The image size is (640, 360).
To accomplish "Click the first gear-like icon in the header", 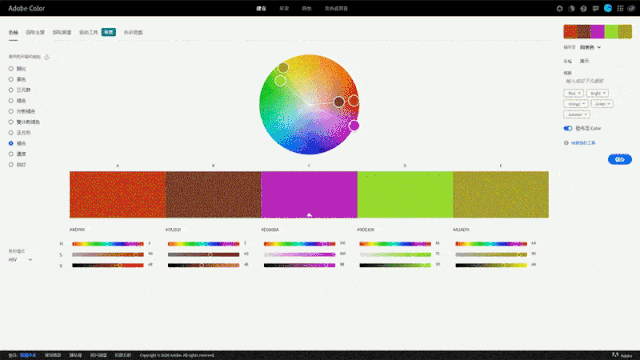I will coord(560,8).
